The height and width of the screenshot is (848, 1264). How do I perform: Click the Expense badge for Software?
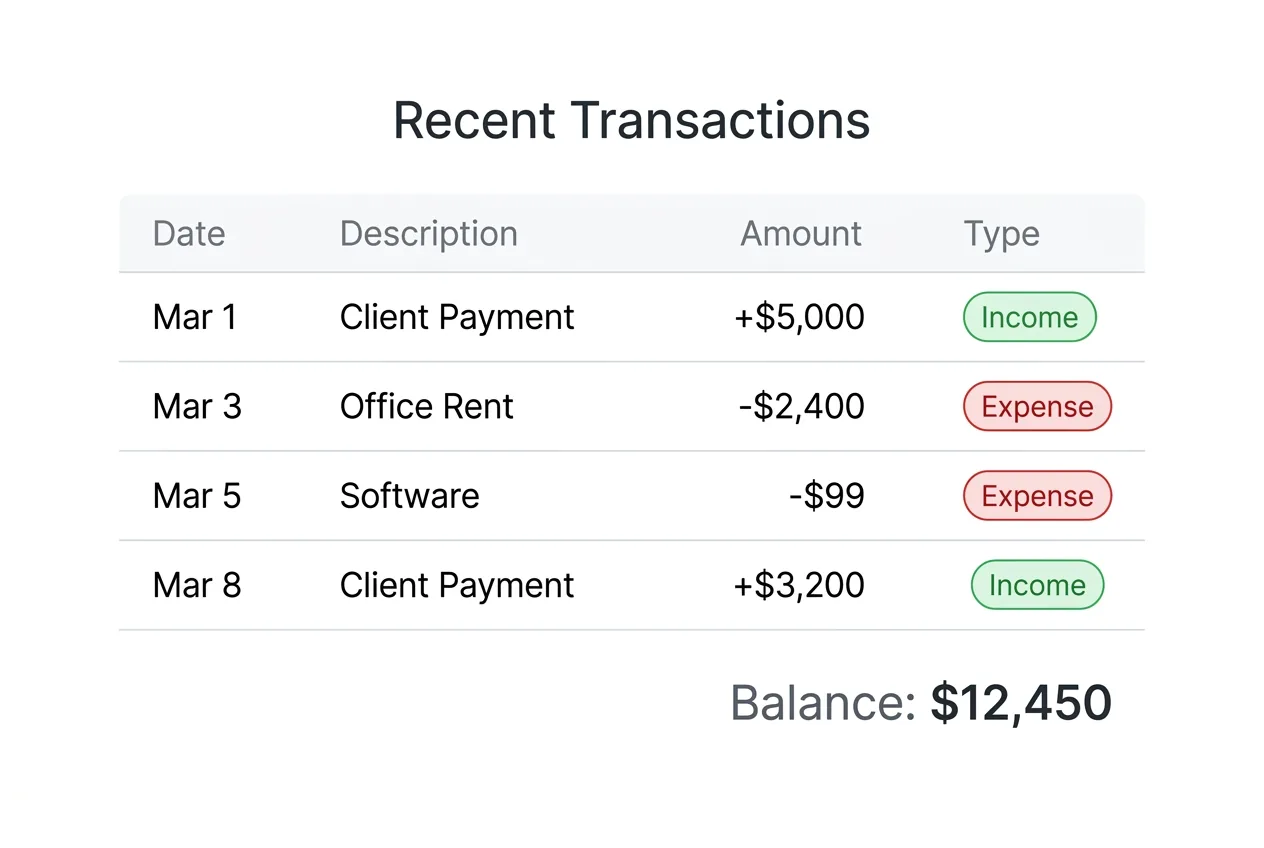tap(1037, 495)
